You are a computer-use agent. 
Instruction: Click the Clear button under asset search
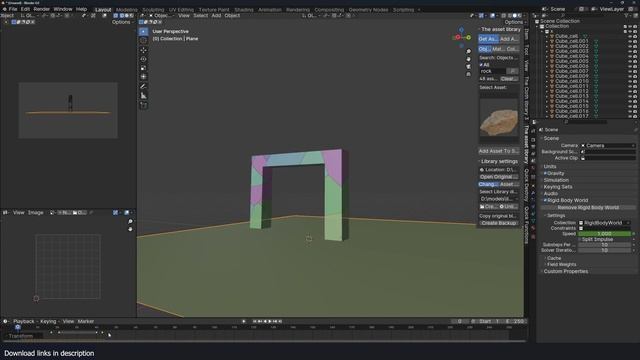[509, 79]
